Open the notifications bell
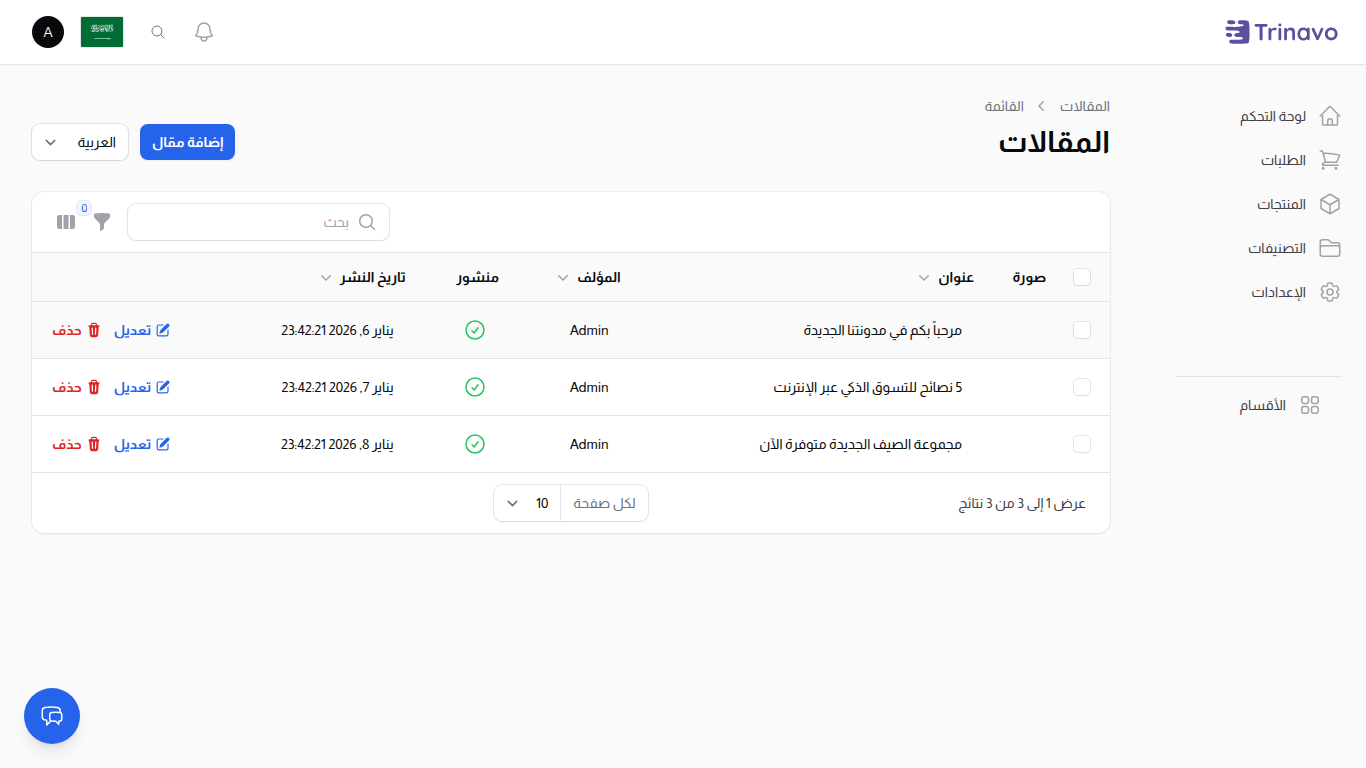1366x768 pixels. click(x=203, y=31)
